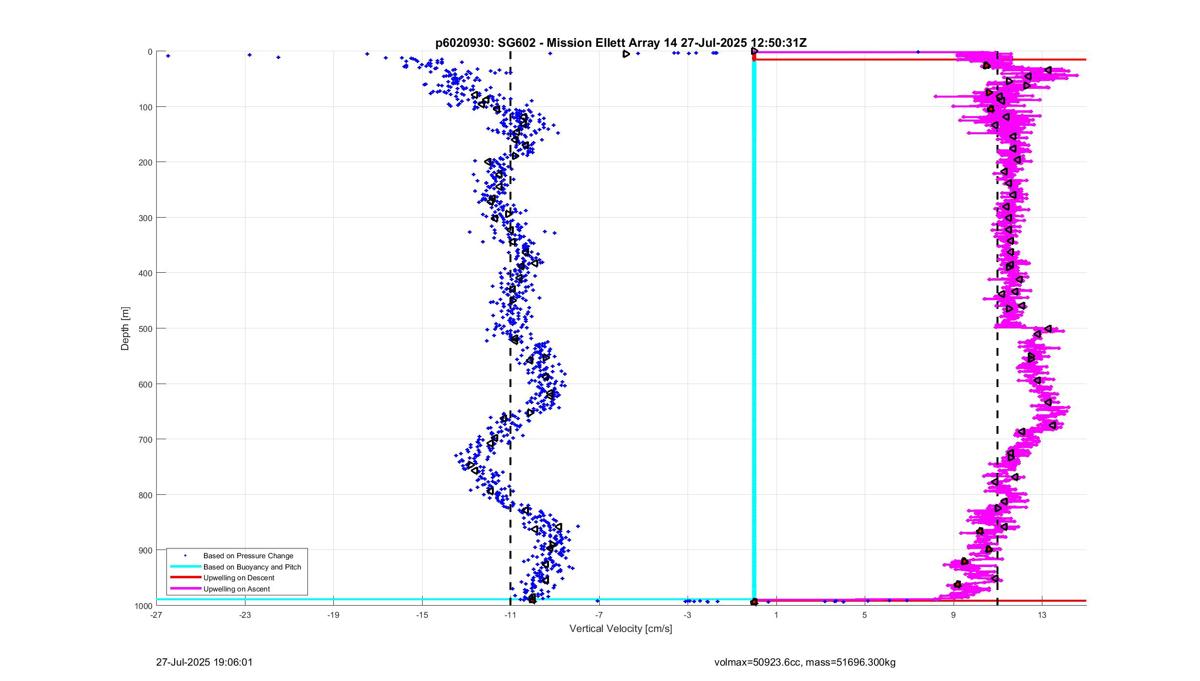This screenshot has width=1200, height=681.
Task: Click the blue dot marker in the legend
Action: point(185,555)
